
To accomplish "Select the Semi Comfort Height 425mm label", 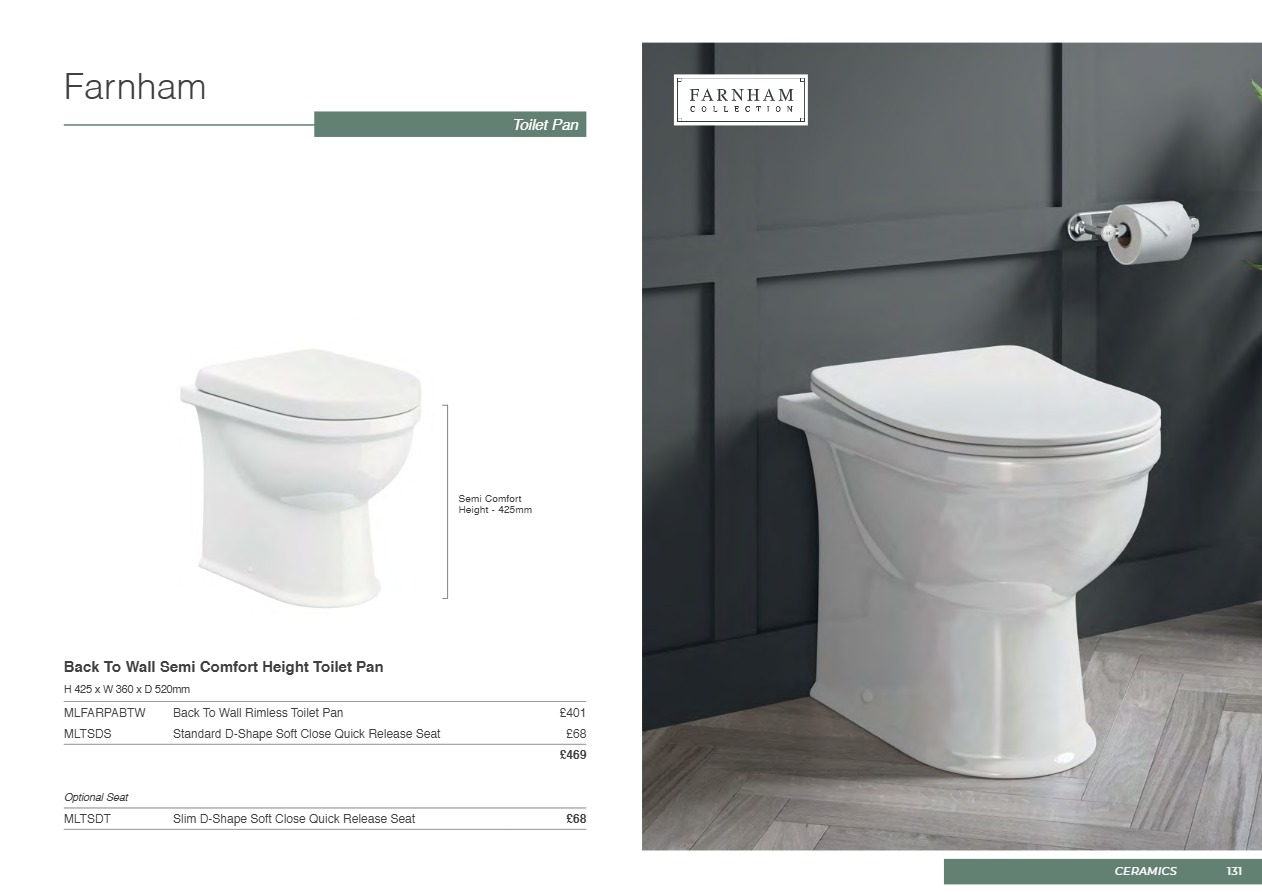I will click(495, 504).
